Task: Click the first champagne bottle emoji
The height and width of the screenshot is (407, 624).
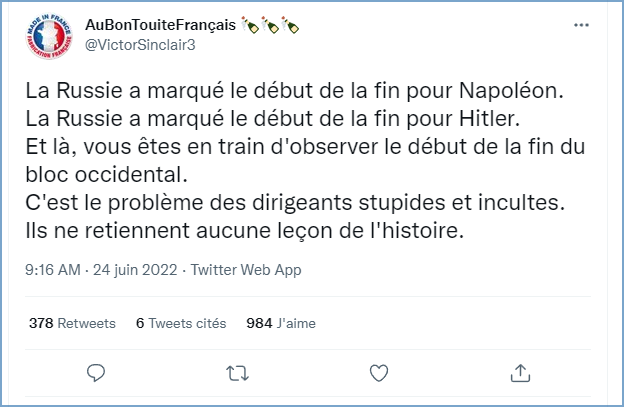Action: [250, 25]
